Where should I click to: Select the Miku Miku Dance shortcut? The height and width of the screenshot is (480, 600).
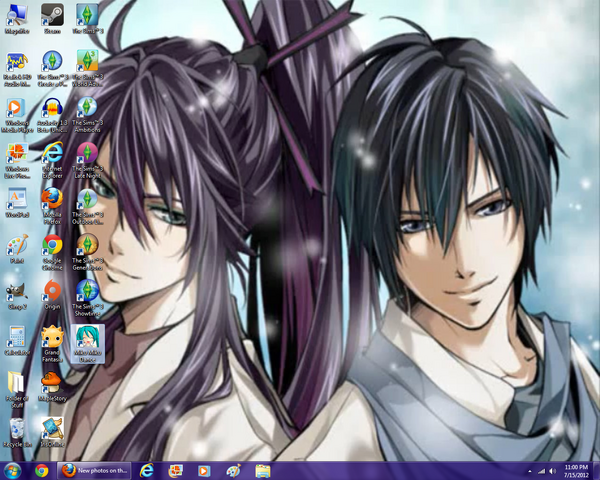tap(88, 344)
